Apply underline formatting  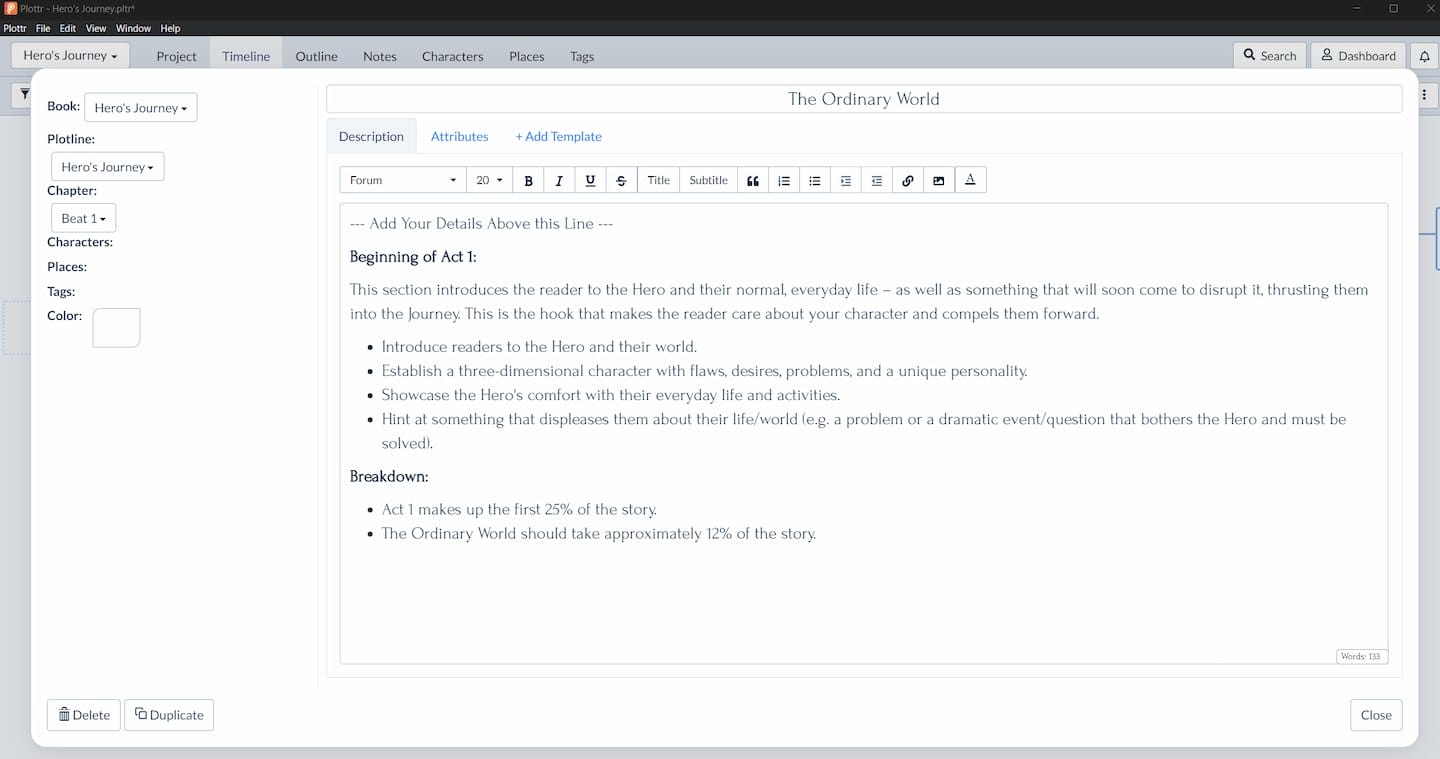[x=590, y=180]
